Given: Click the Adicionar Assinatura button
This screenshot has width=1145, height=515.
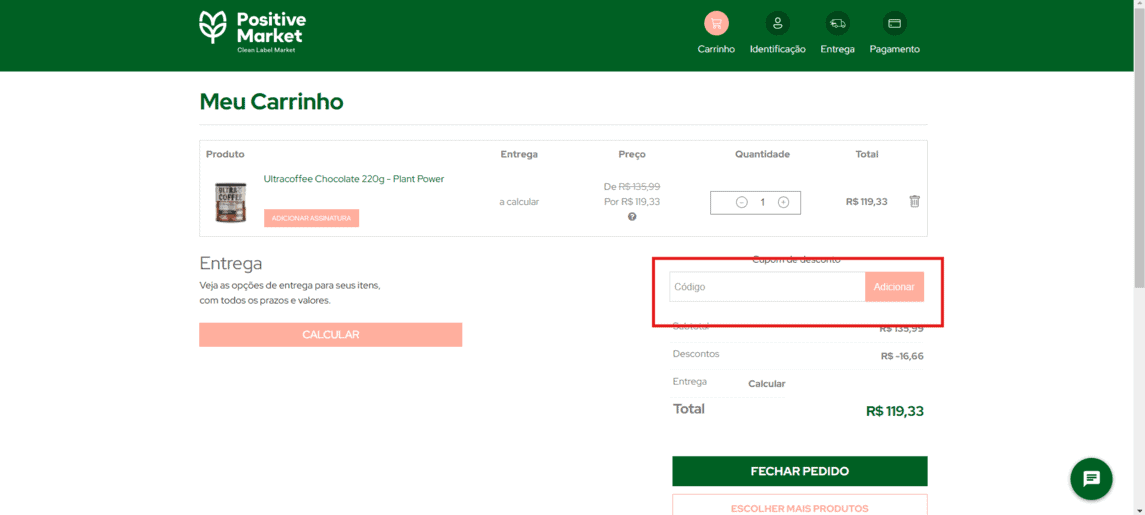Looking at the screenshot, I should pos(311,218).
